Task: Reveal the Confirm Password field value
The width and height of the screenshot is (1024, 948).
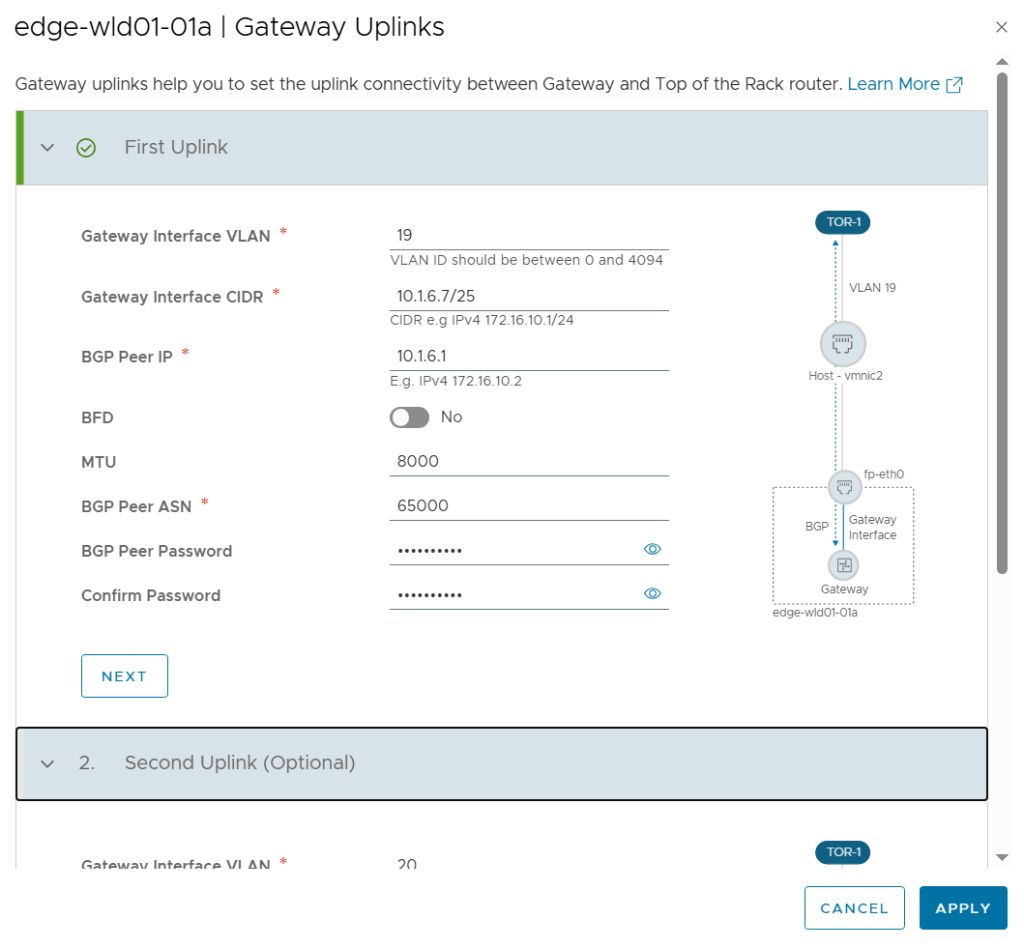Action: pyautogui.click(x=652, y=594)
